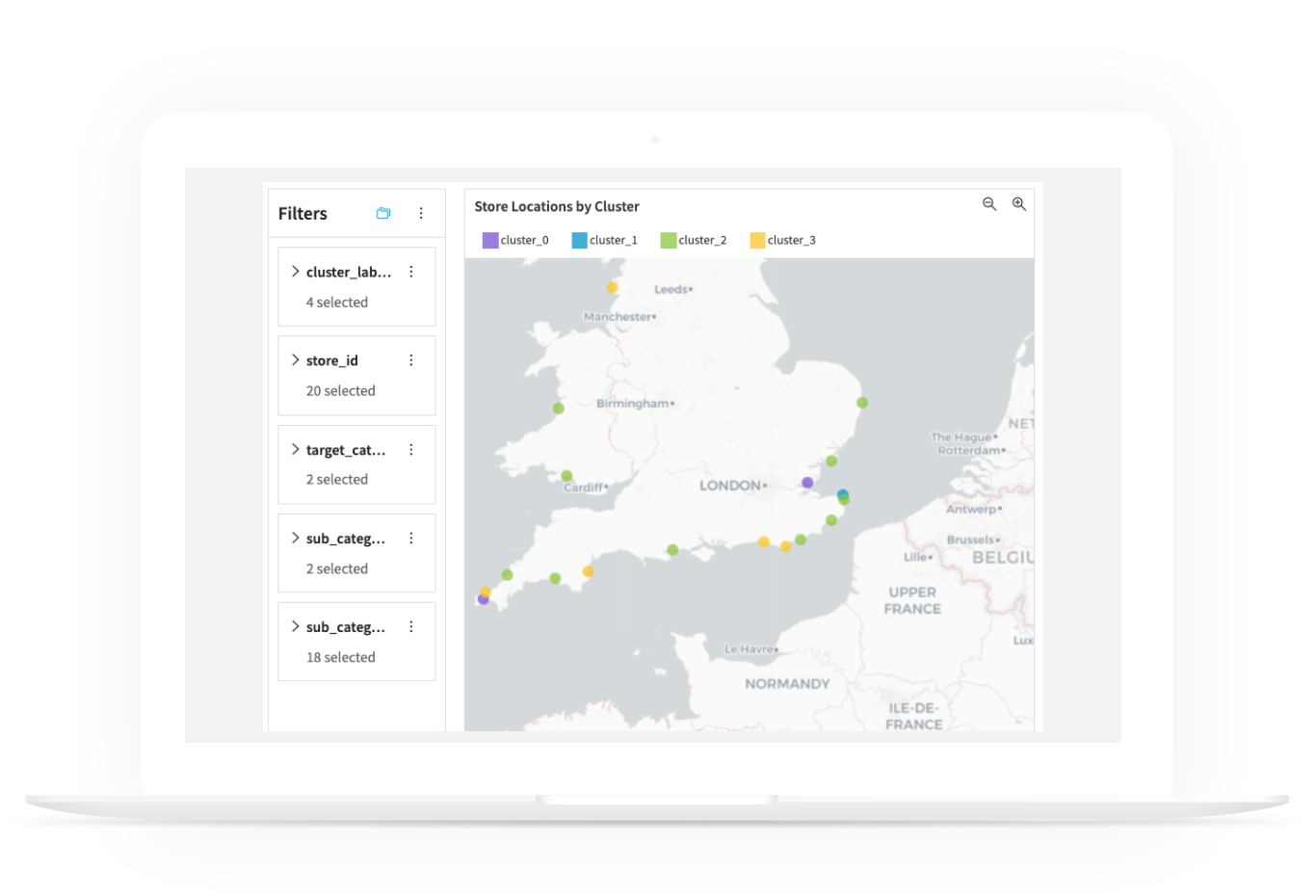Click the 18 selected text
Screen dimensions: 1316x896
coord(341,657)
